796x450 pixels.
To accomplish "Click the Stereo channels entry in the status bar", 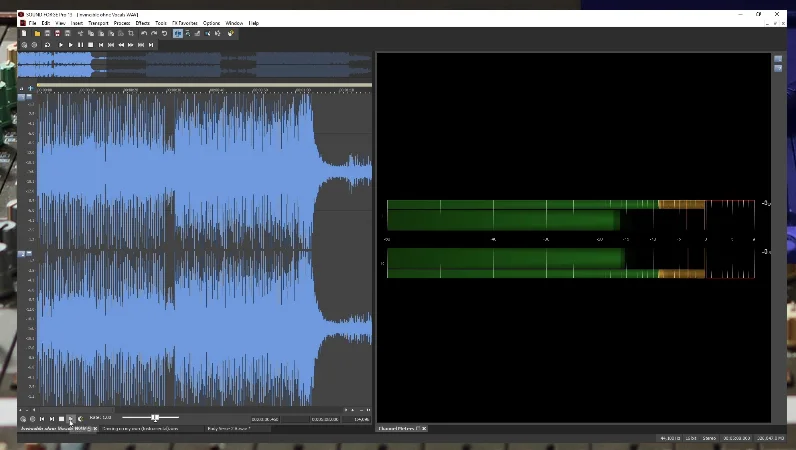I will click(709, 438).
